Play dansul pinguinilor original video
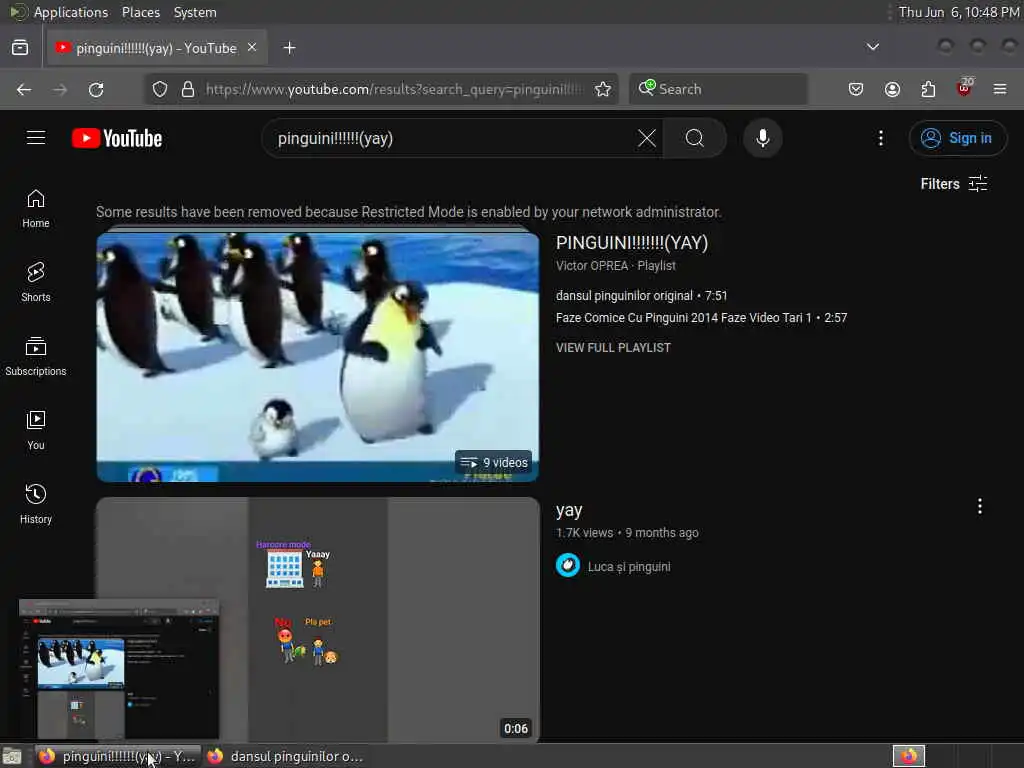1024x768 pixels. 641,296
